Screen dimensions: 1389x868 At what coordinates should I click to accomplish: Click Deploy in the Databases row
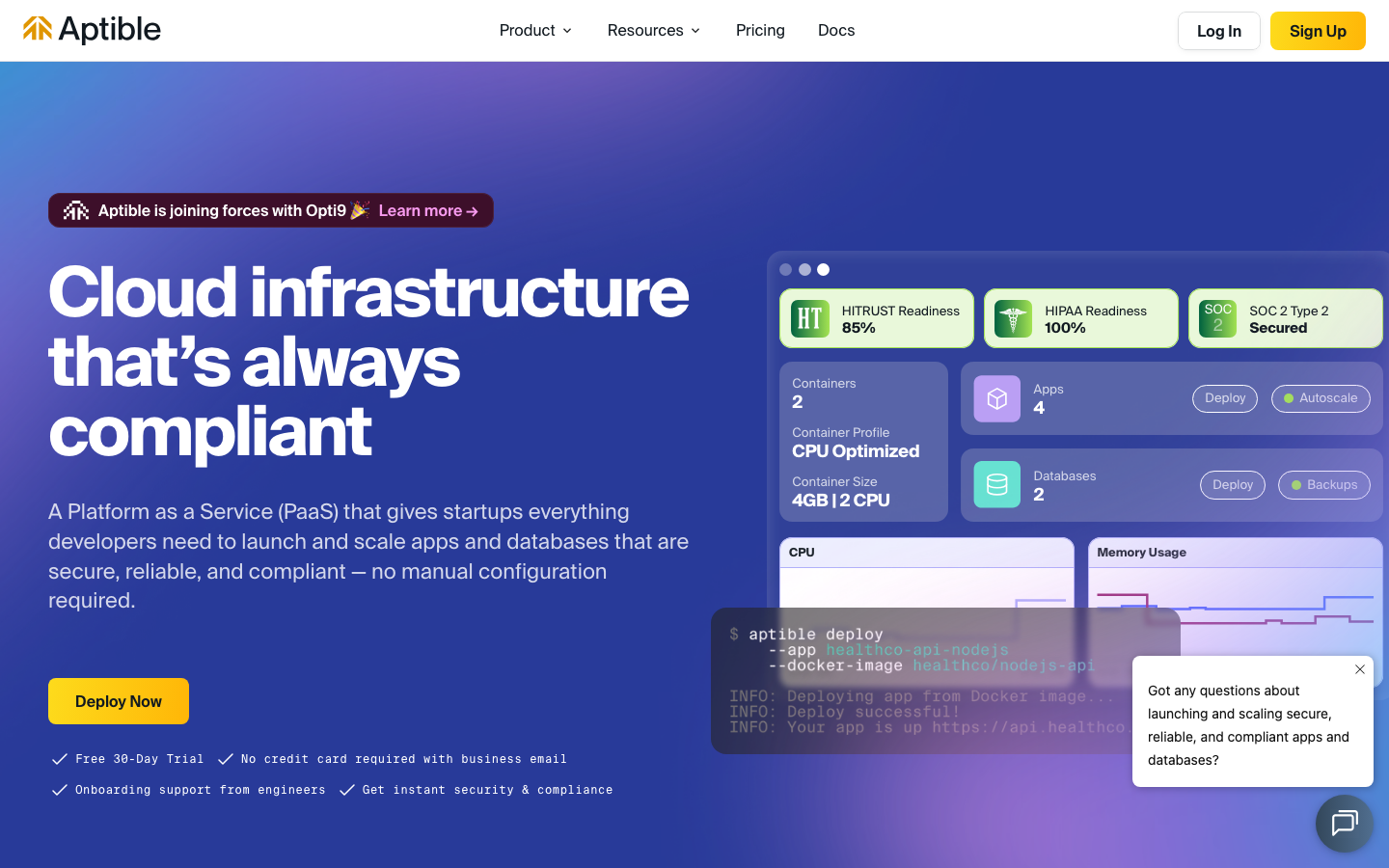pyautogui.click(x=1233, y=485)
